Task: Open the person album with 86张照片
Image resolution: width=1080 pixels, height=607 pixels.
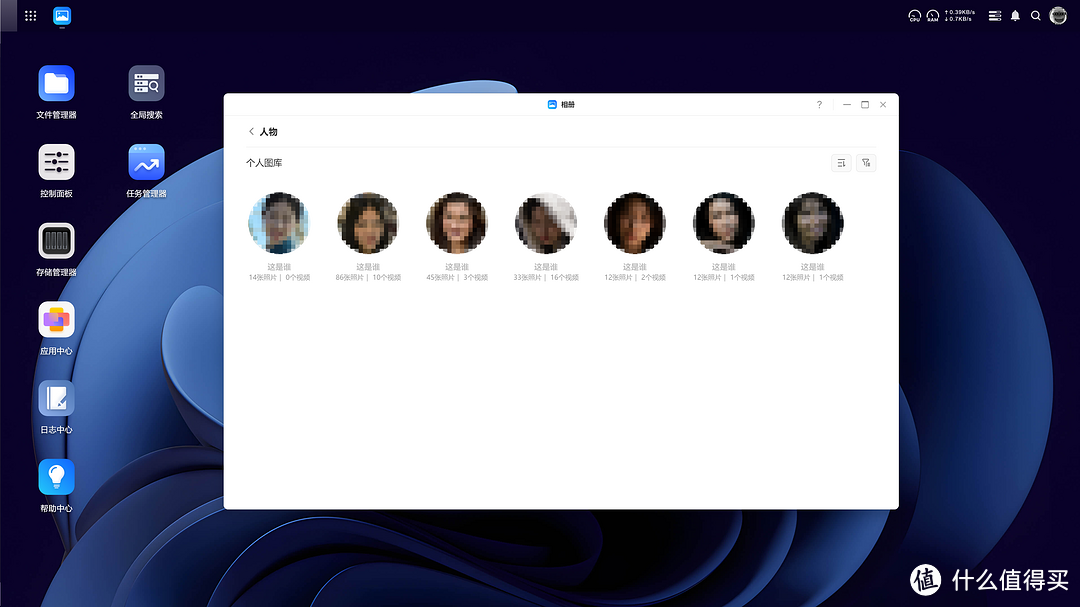Action: point(368,223)
